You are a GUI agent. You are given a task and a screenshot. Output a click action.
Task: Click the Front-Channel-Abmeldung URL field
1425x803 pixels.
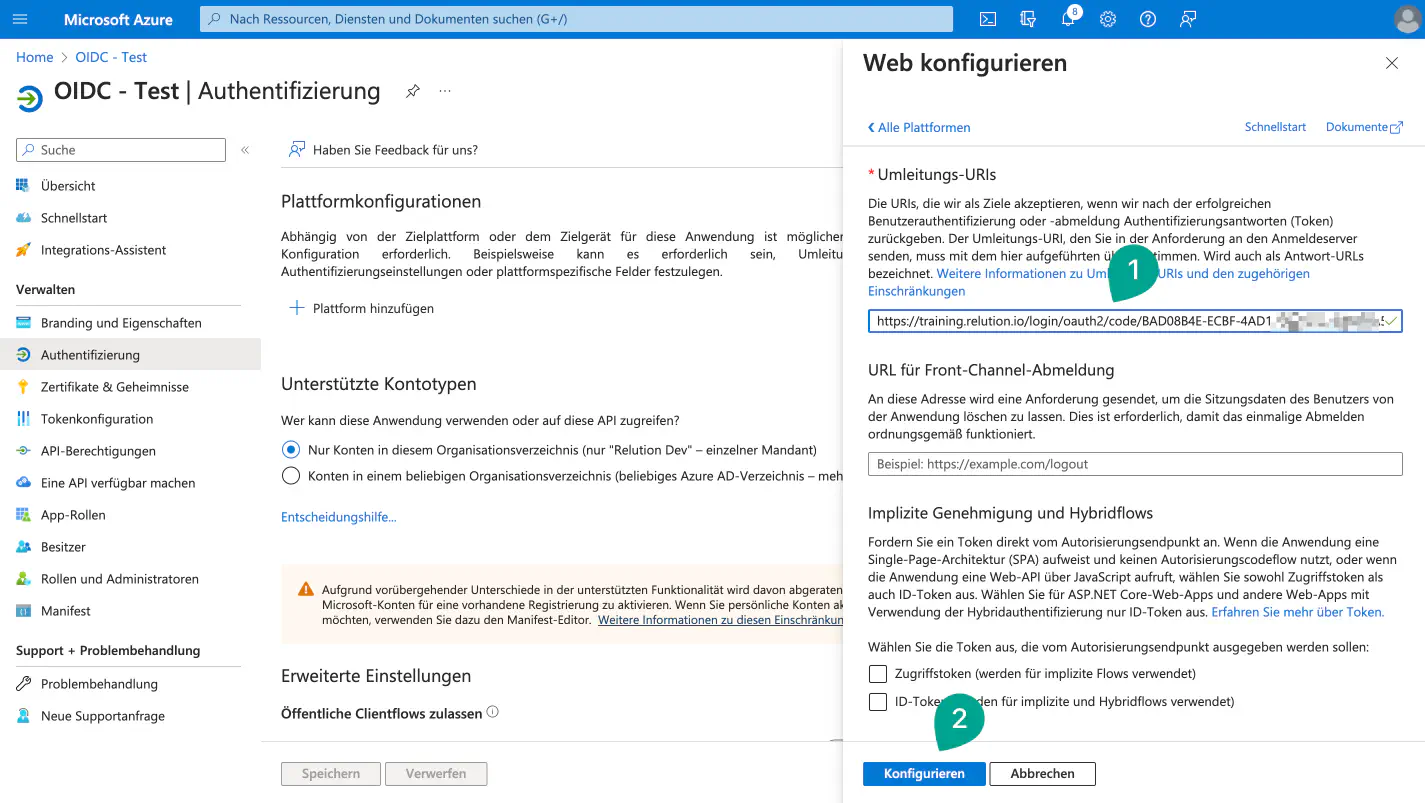pos(1135,464)
